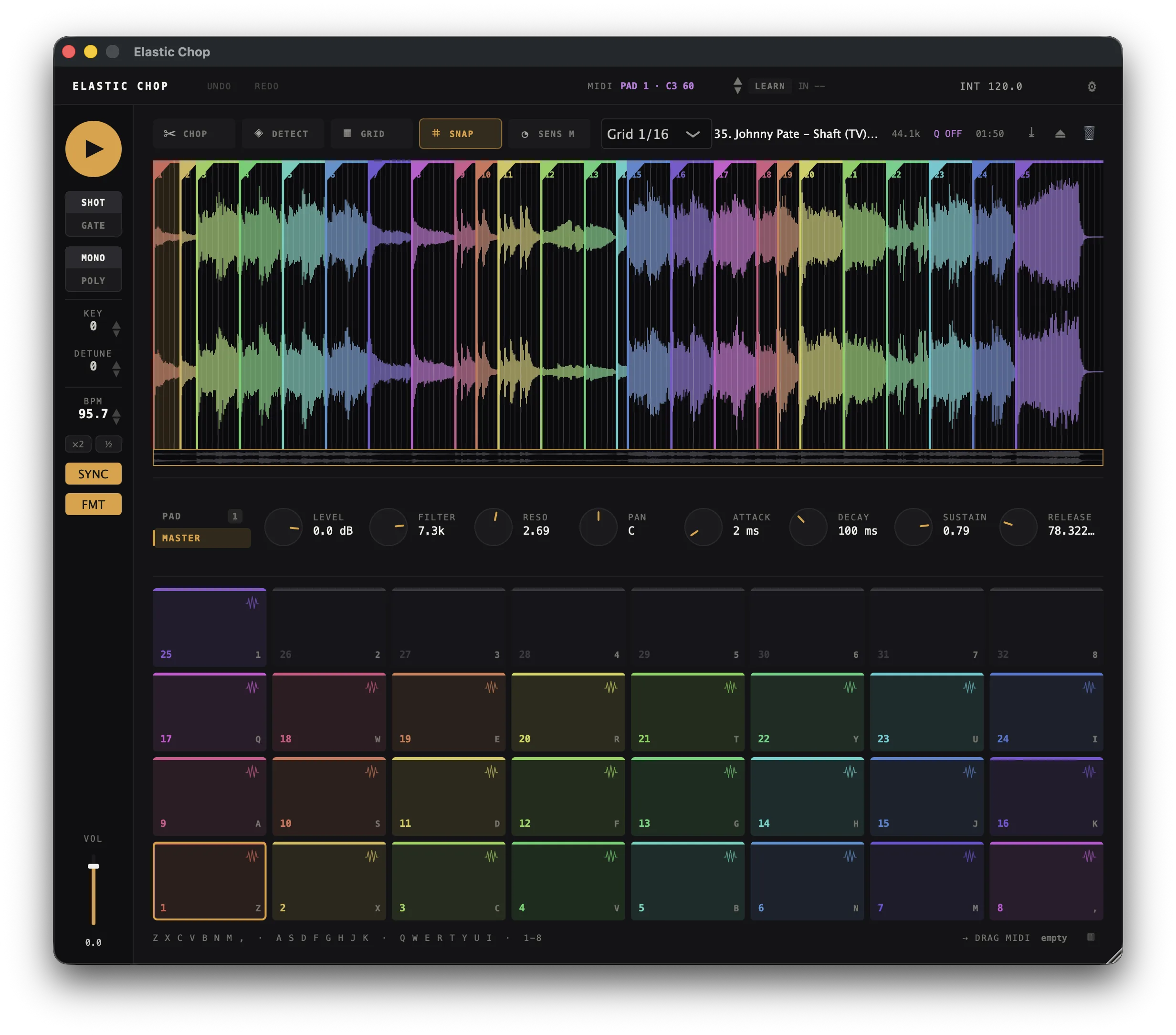The height and width of the screenshot is (1035, 1176).
Task: Click the LEVEL knob
Action: [x=283, y=527]
